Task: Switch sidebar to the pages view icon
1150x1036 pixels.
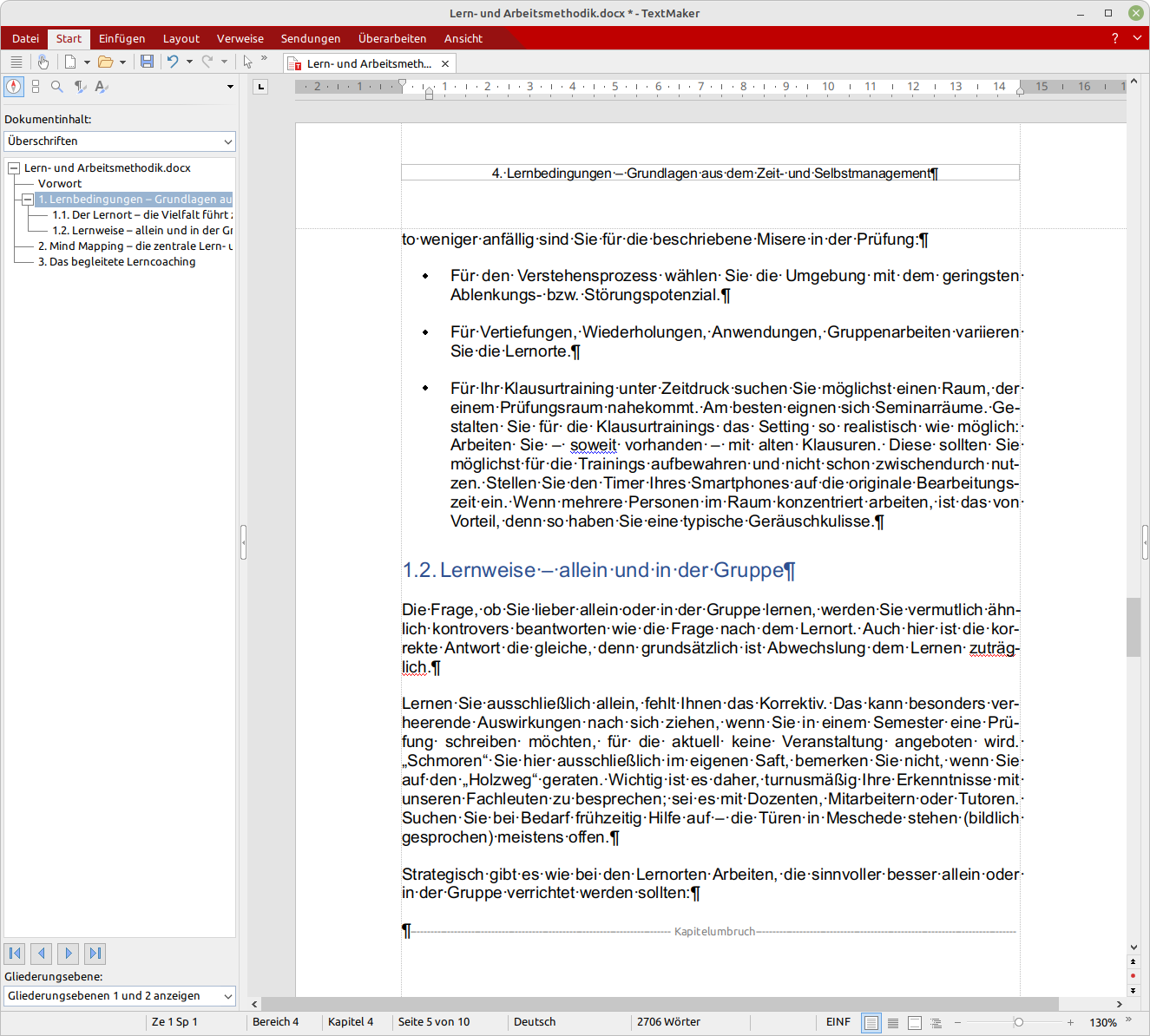Action: point(36,87)
